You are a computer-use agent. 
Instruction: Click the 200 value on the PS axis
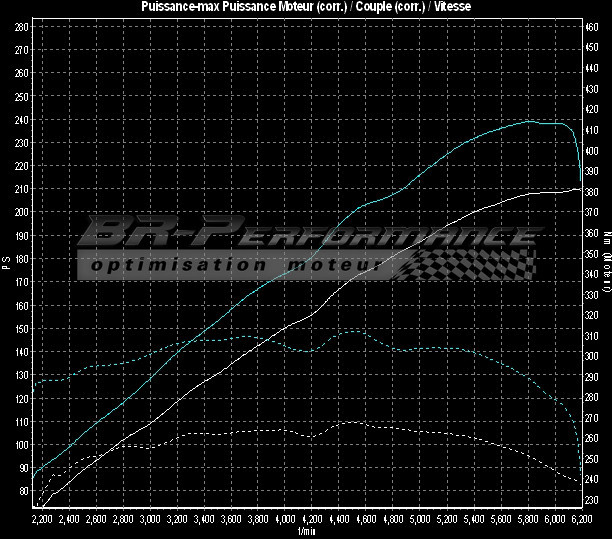point(22,212)
